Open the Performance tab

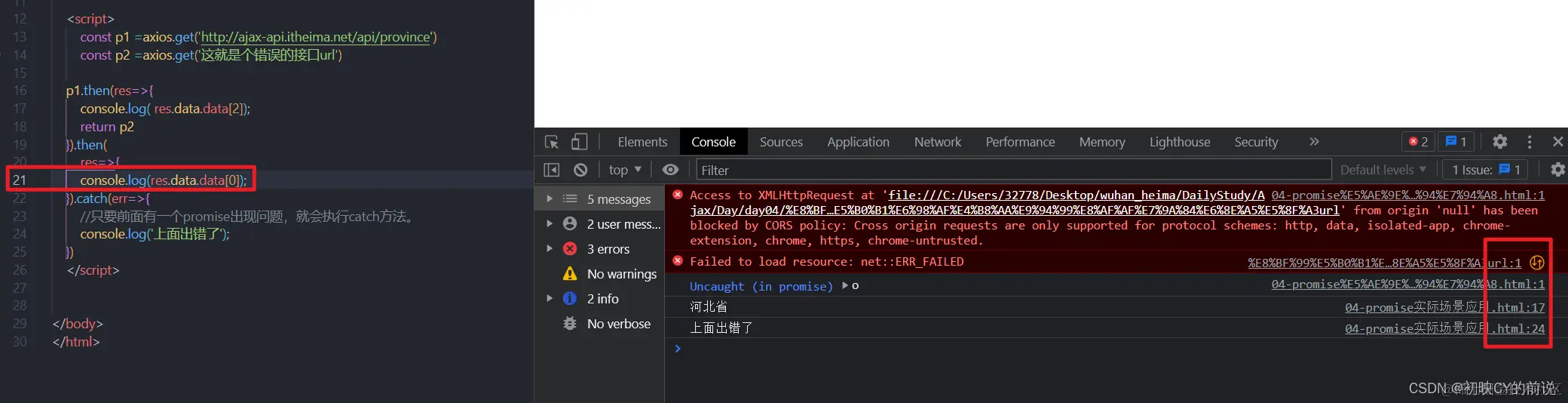[1020, 142]
